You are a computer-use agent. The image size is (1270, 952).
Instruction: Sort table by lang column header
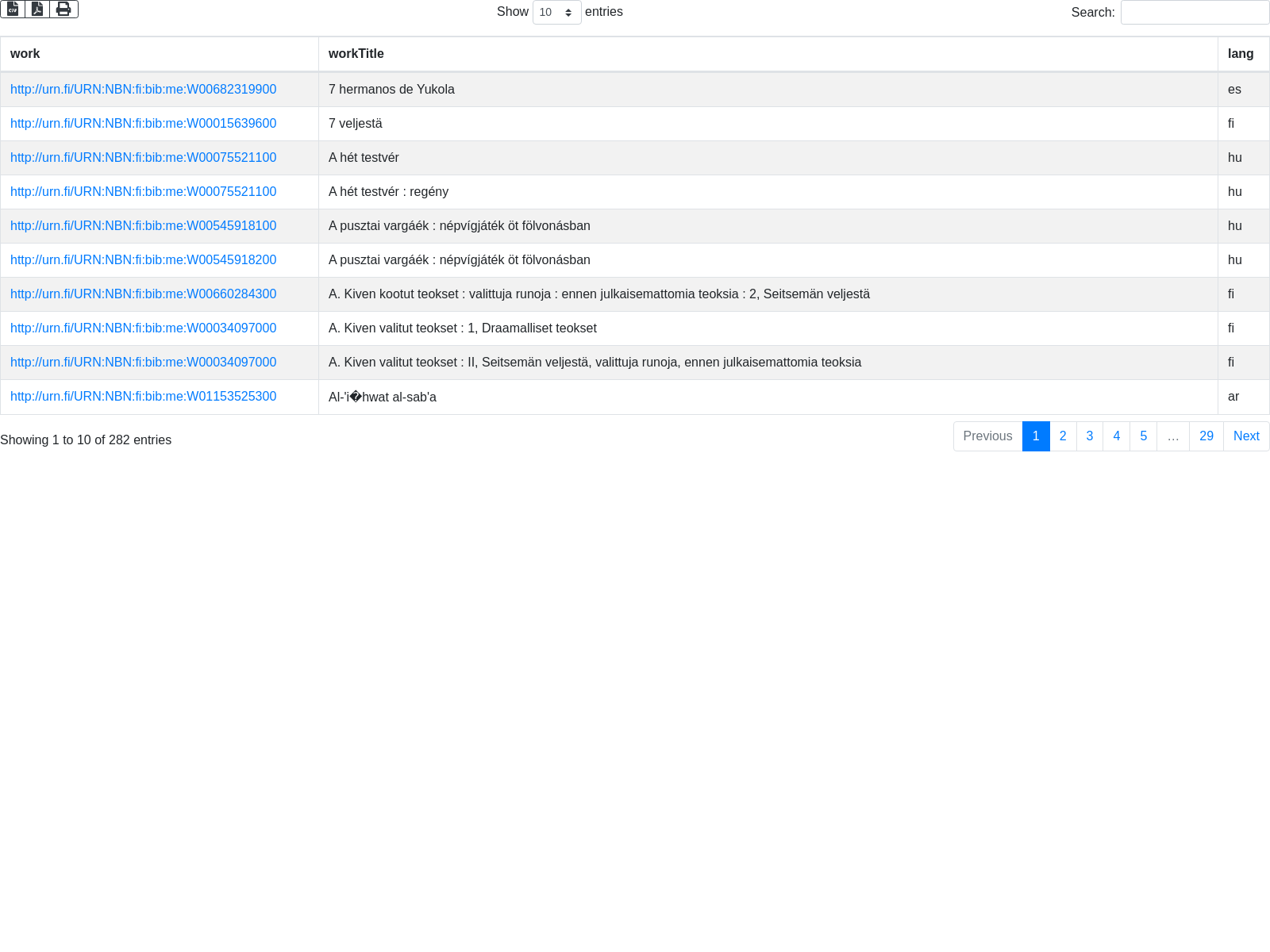click(1242, 54)
